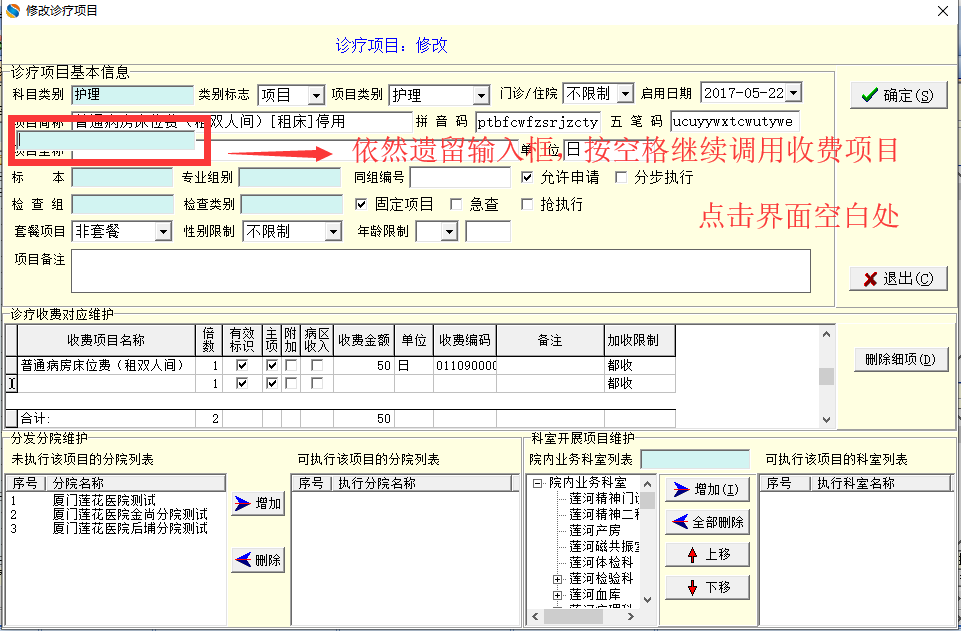The image size is (961, 631).
Task: Click the app icon in title bar
Action: pos(12,10)
